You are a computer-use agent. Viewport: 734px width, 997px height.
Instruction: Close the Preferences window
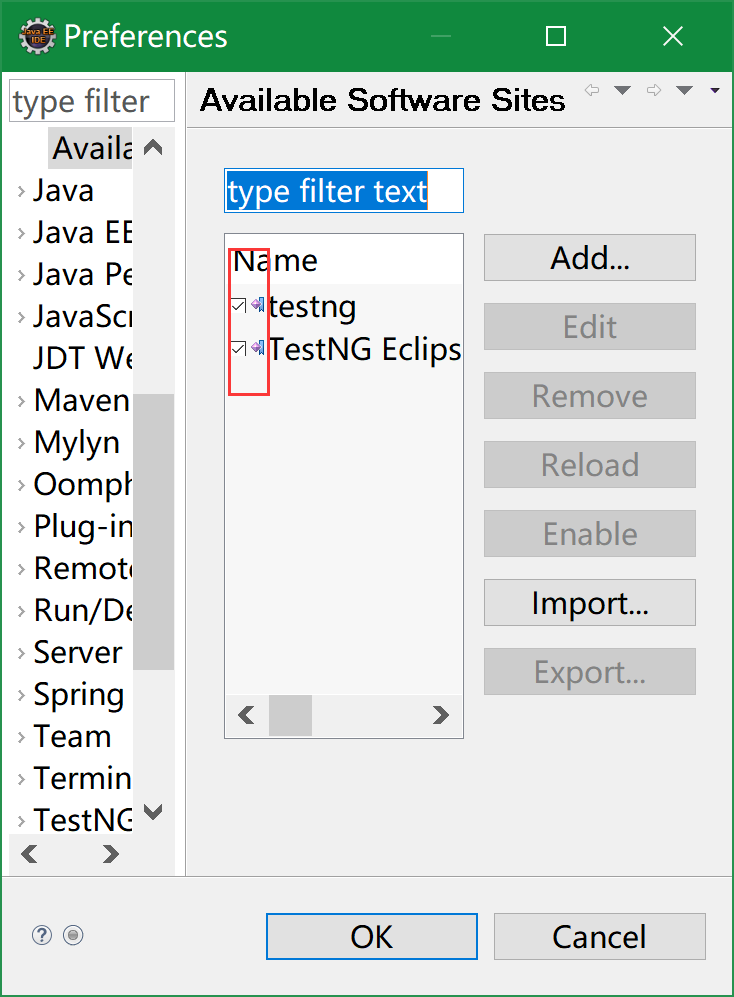click(x=673, y=36)
